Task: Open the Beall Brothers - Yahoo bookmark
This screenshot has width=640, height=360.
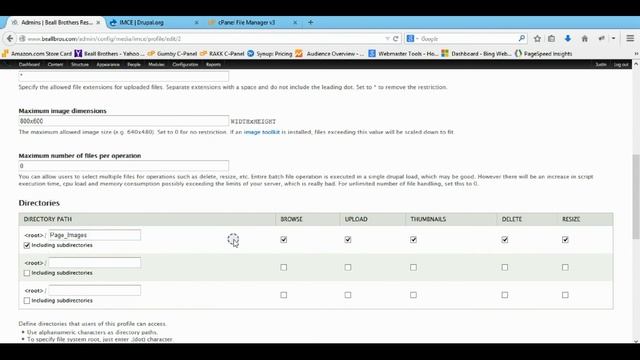Action: [109, 53]
